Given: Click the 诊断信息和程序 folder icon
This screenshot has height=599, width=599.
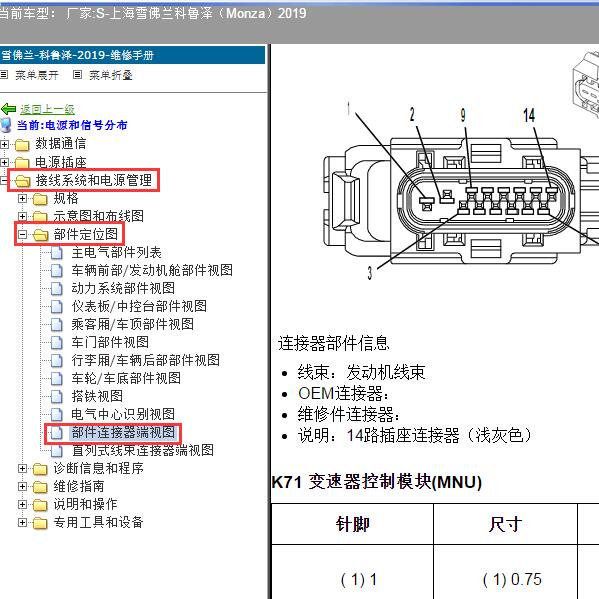Looking at the screenshot, I should tap(40, 469).
